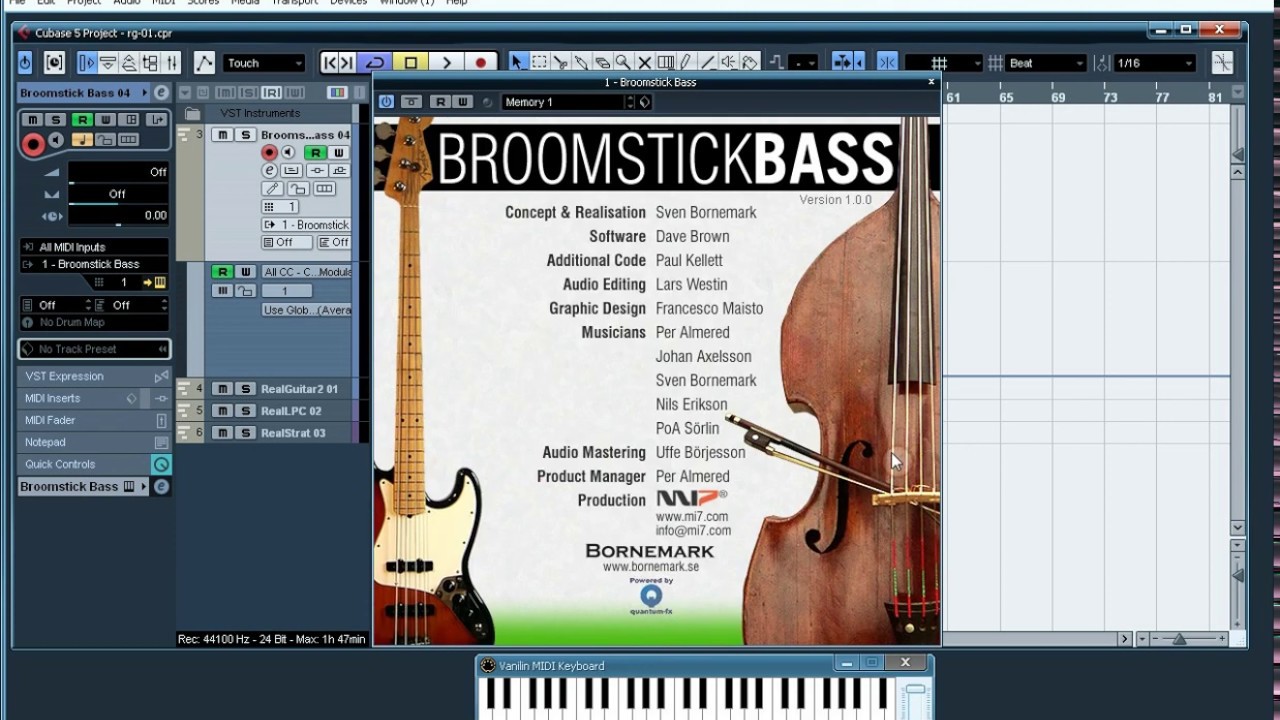Select the Object Selection arrow tool
The height and width of the screenshot is (720, 1280).
point(517,63)
